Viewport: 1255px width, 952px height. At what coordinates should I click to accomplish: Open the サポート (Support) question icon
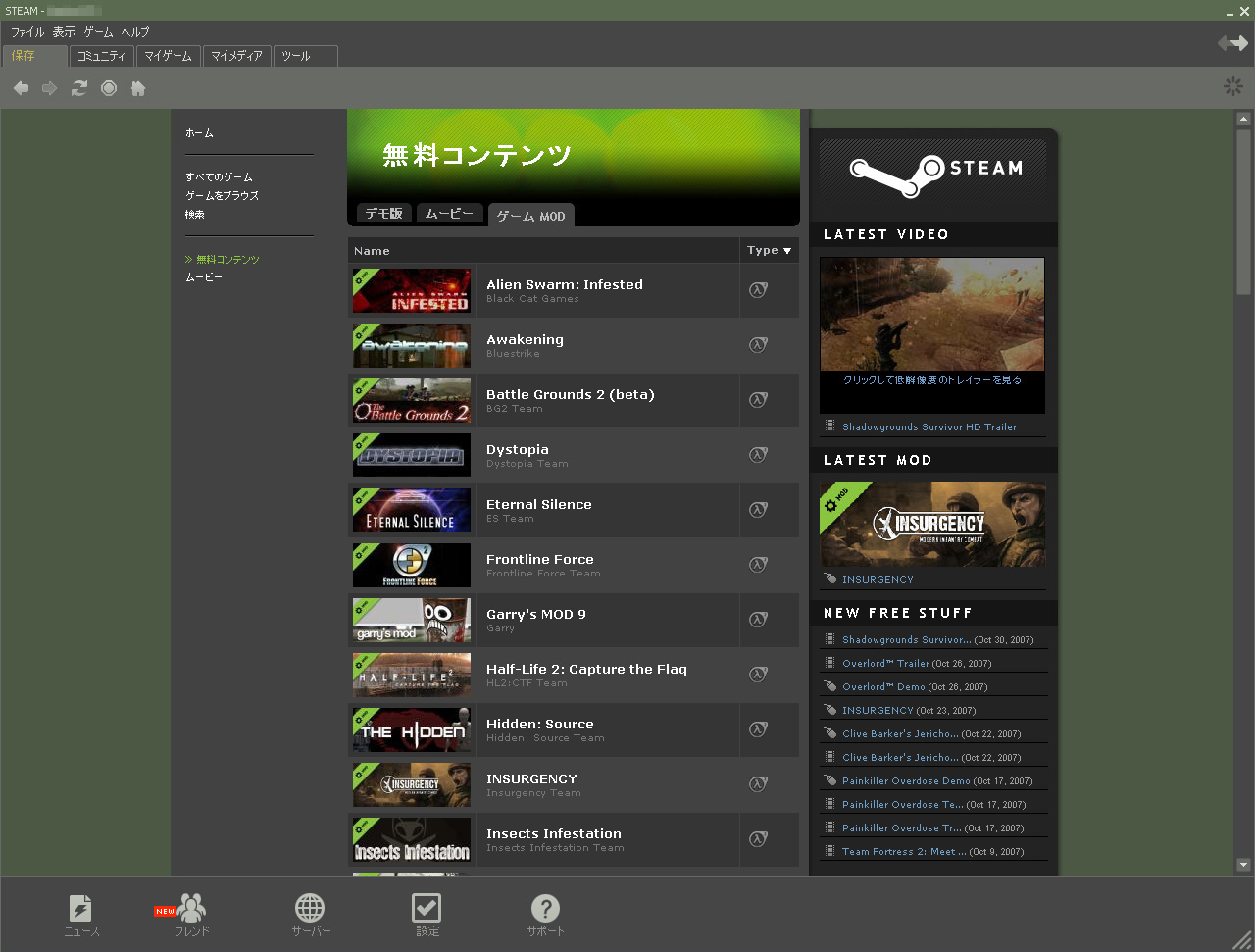pyautogui.click(x=545, y=907)
